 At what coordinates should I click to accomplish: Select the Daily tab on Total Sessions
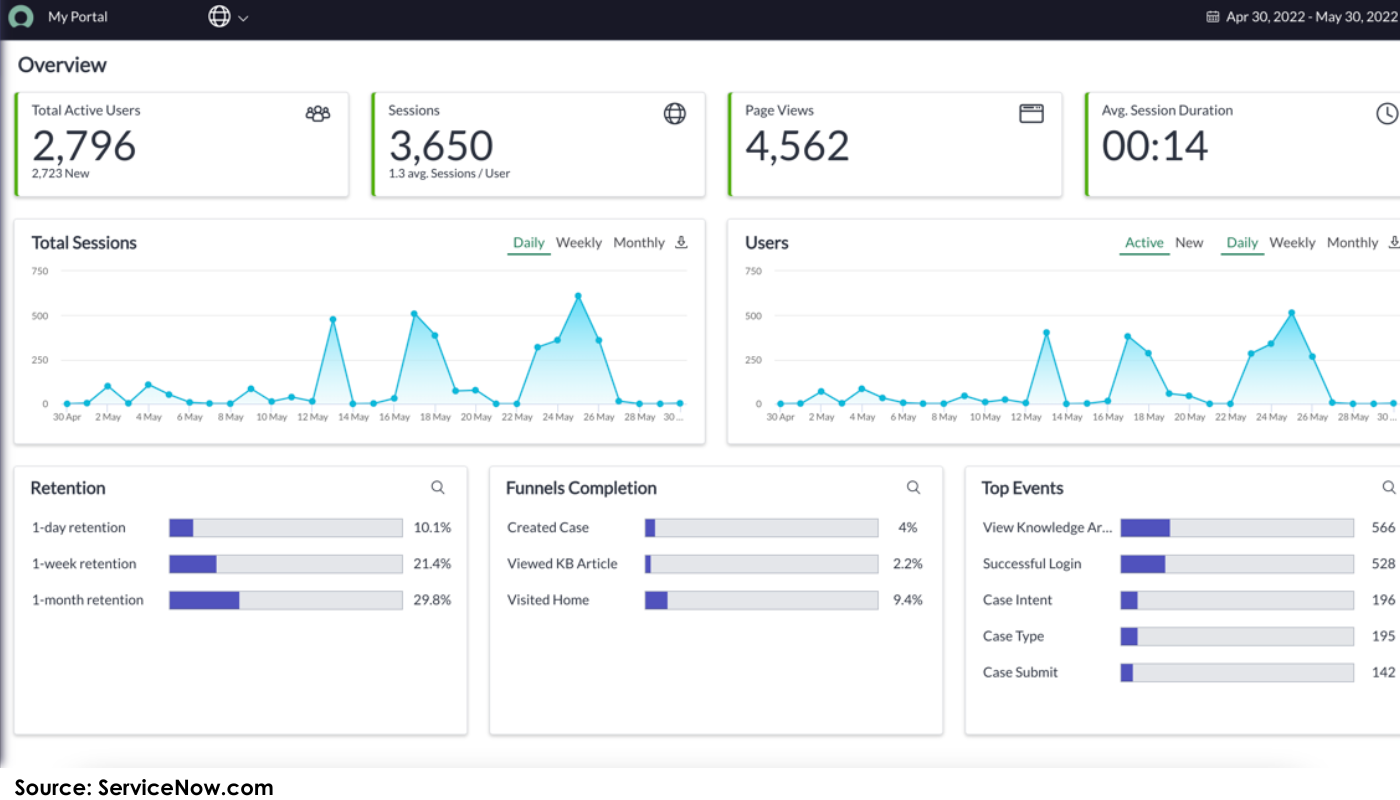point(528,242)
